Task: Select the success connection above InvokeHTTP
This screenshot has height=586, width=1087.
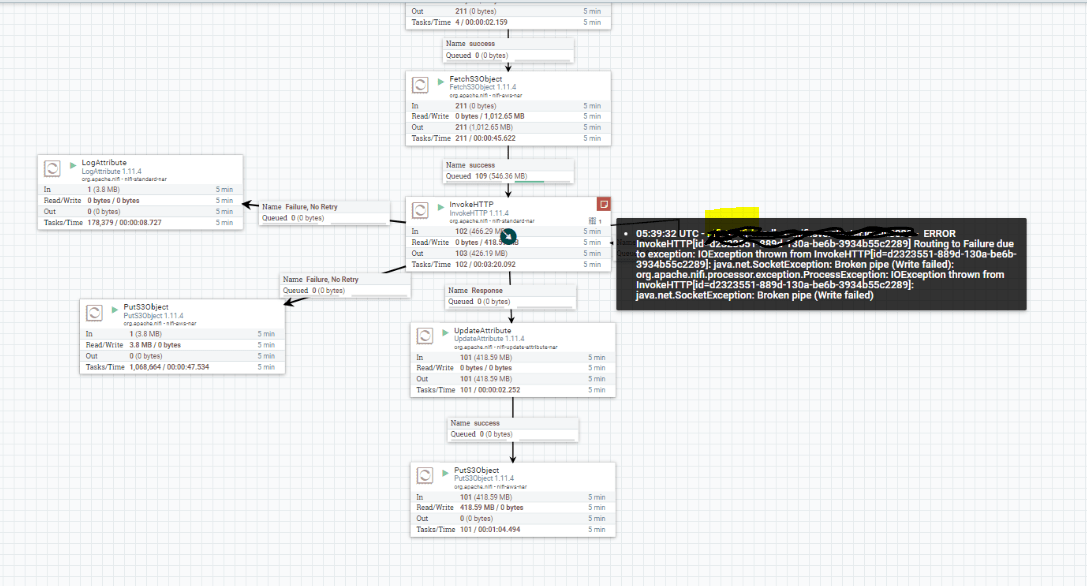Action: coord(508,169)
